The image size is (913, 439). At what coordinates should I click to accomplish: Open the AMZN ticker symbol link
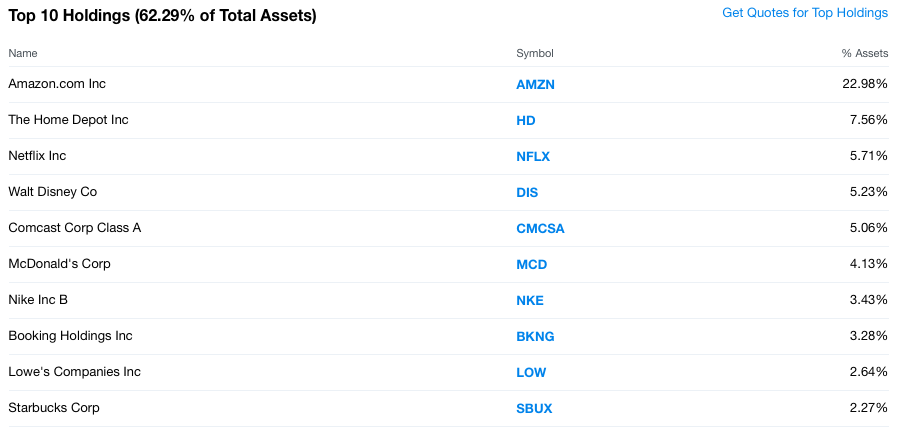pos(535,85)
